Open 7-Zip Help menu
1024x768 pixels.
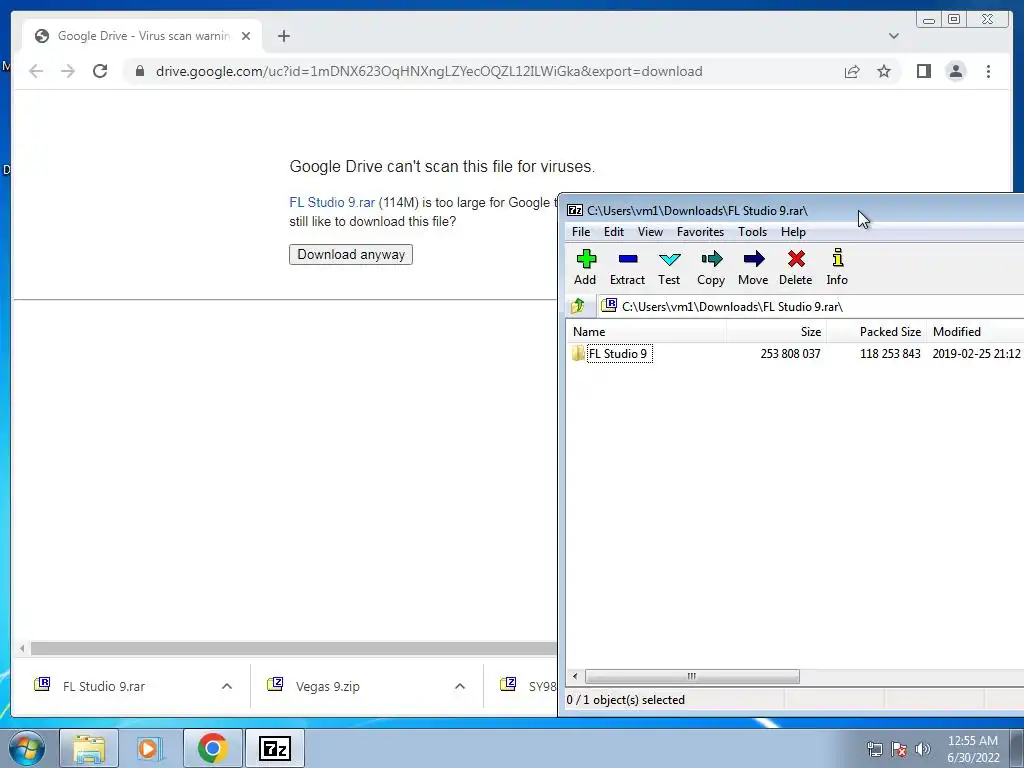coord(793,232)
